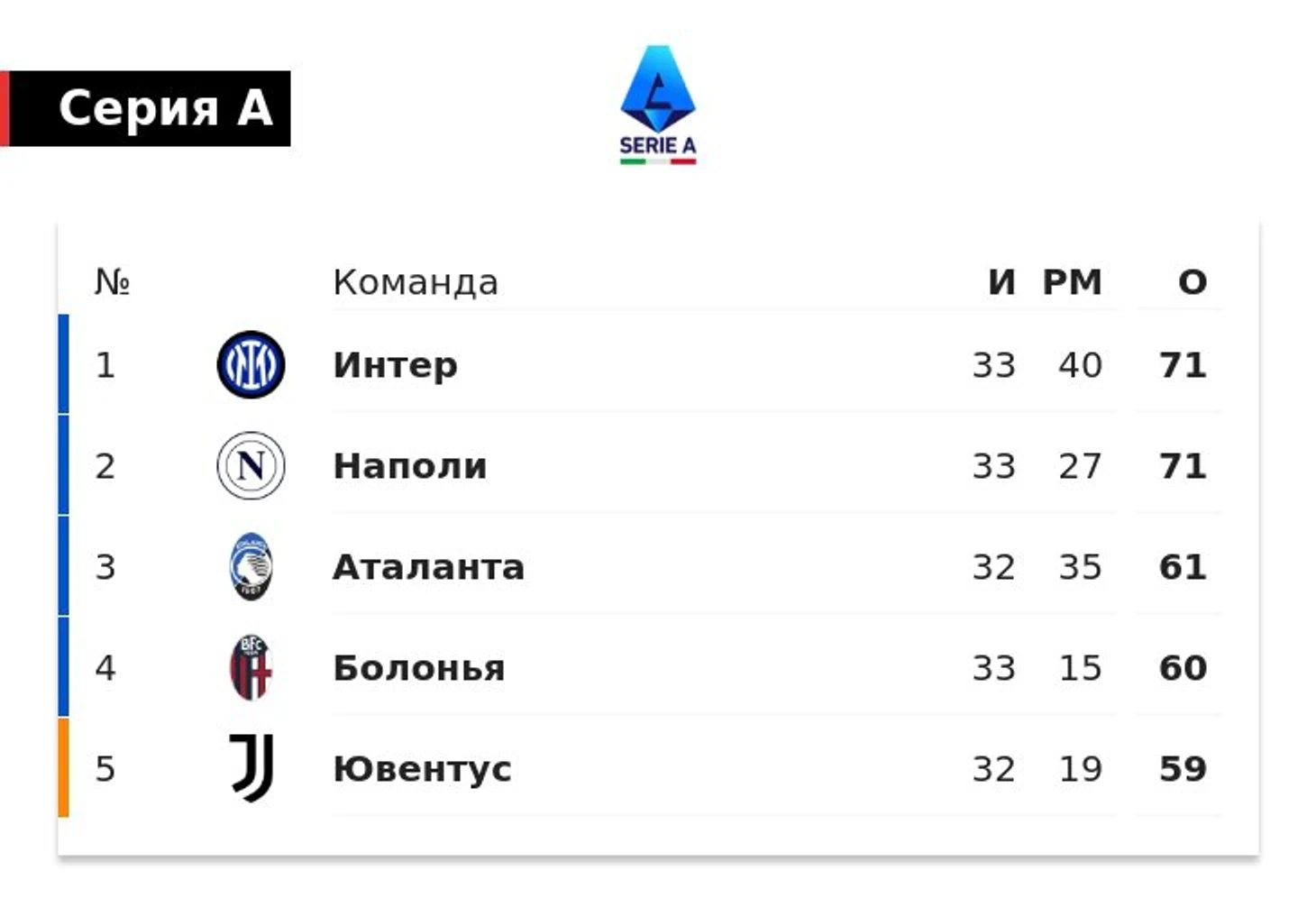
Task: Click the Juventus logo
Action: click(251, 768)
